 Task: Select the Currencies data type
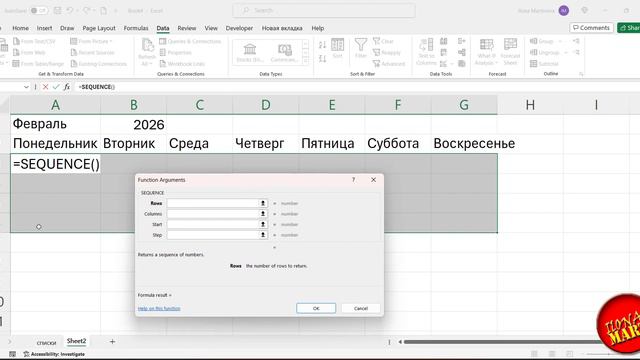[x=284, y=52]
